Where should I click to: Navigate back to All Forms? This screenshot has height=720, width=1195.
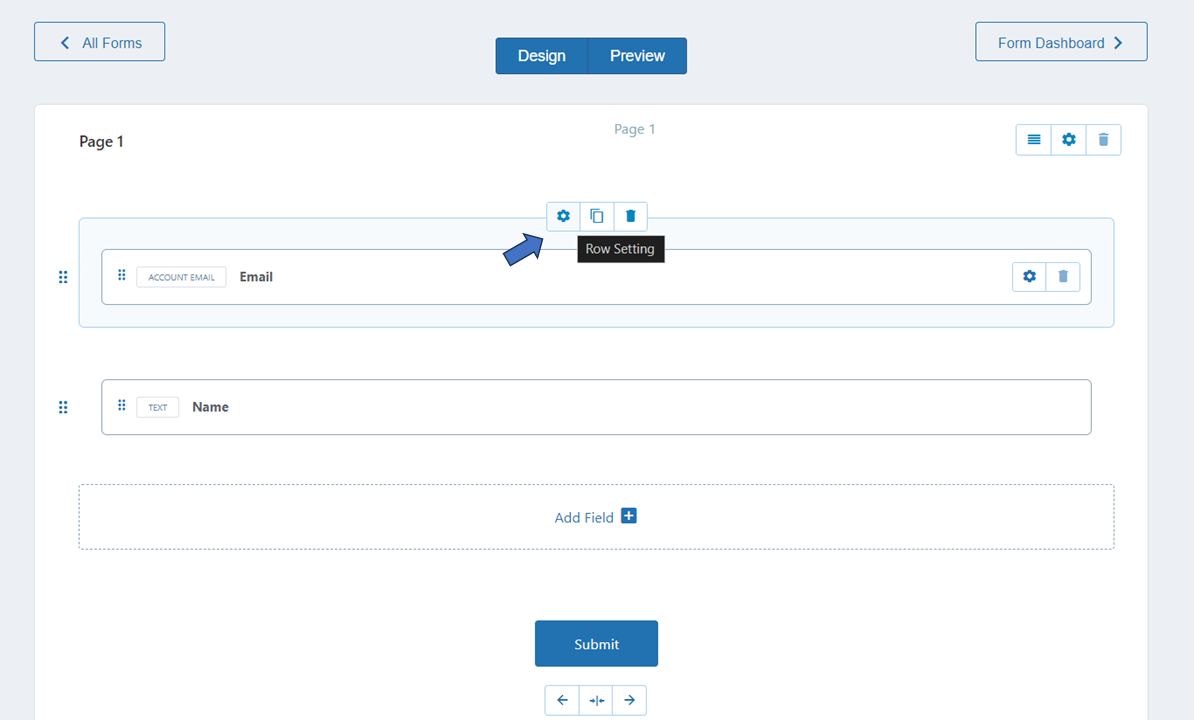[99, 42]
